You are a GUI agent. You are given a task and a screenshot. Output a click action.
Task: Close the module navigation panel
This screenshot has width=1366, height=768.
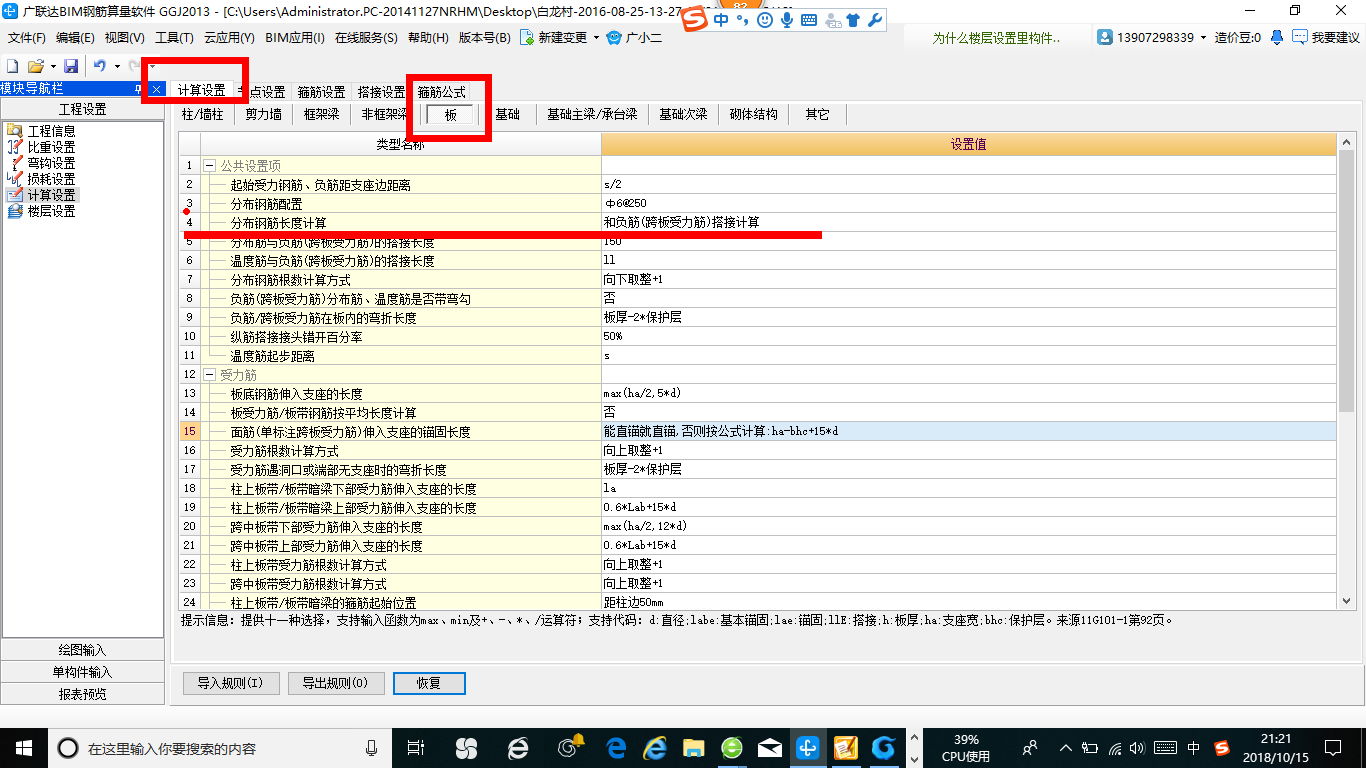[x=157, y=89]
